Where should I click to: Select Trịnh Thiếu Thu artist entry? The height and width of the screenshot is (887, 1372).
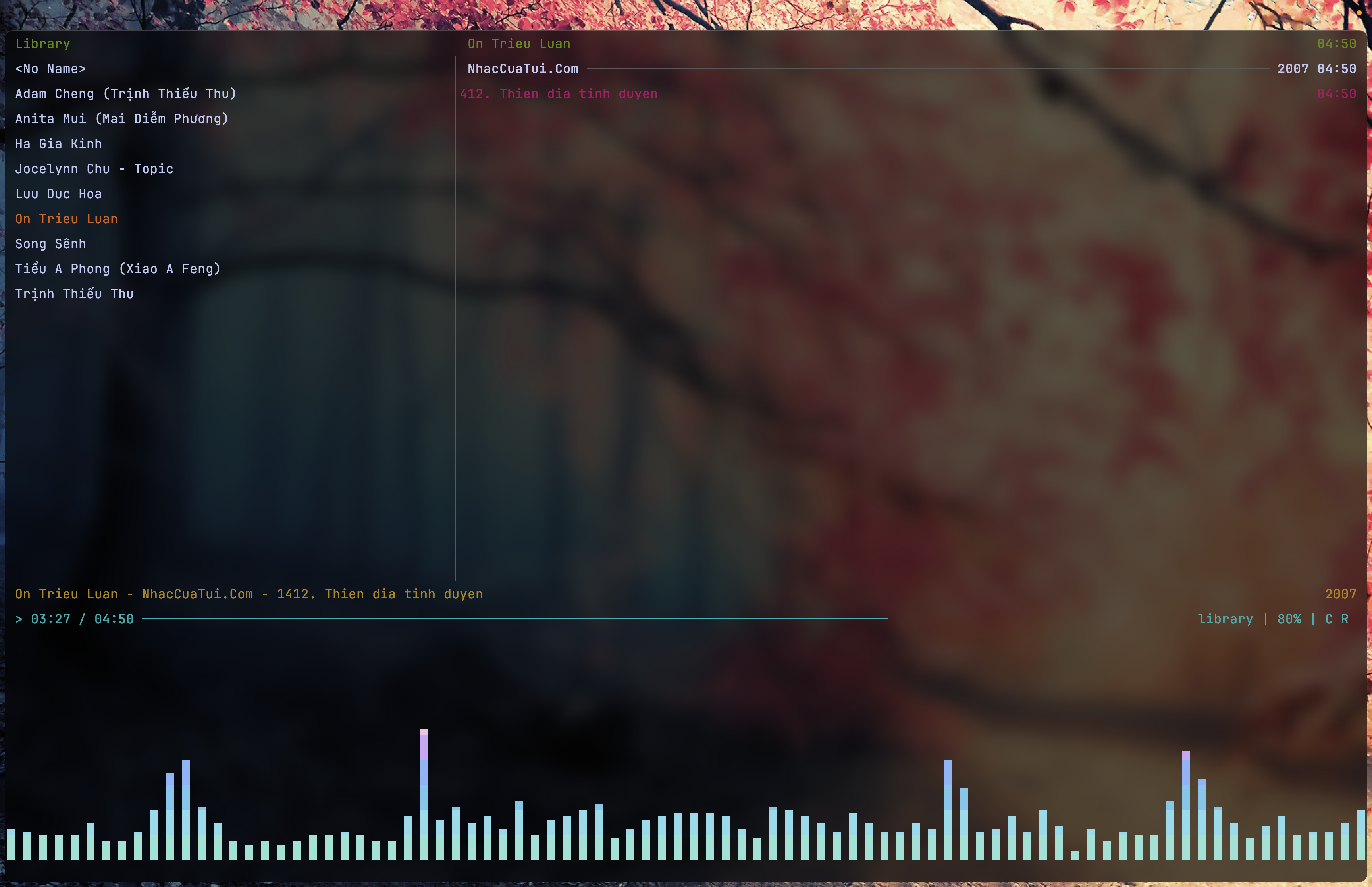point(74,294)
